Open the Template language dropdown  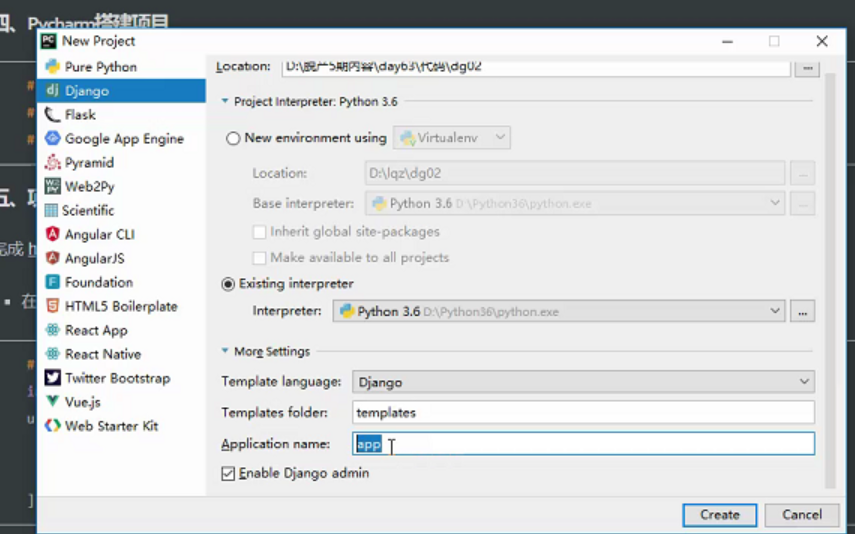coord(583,382)
